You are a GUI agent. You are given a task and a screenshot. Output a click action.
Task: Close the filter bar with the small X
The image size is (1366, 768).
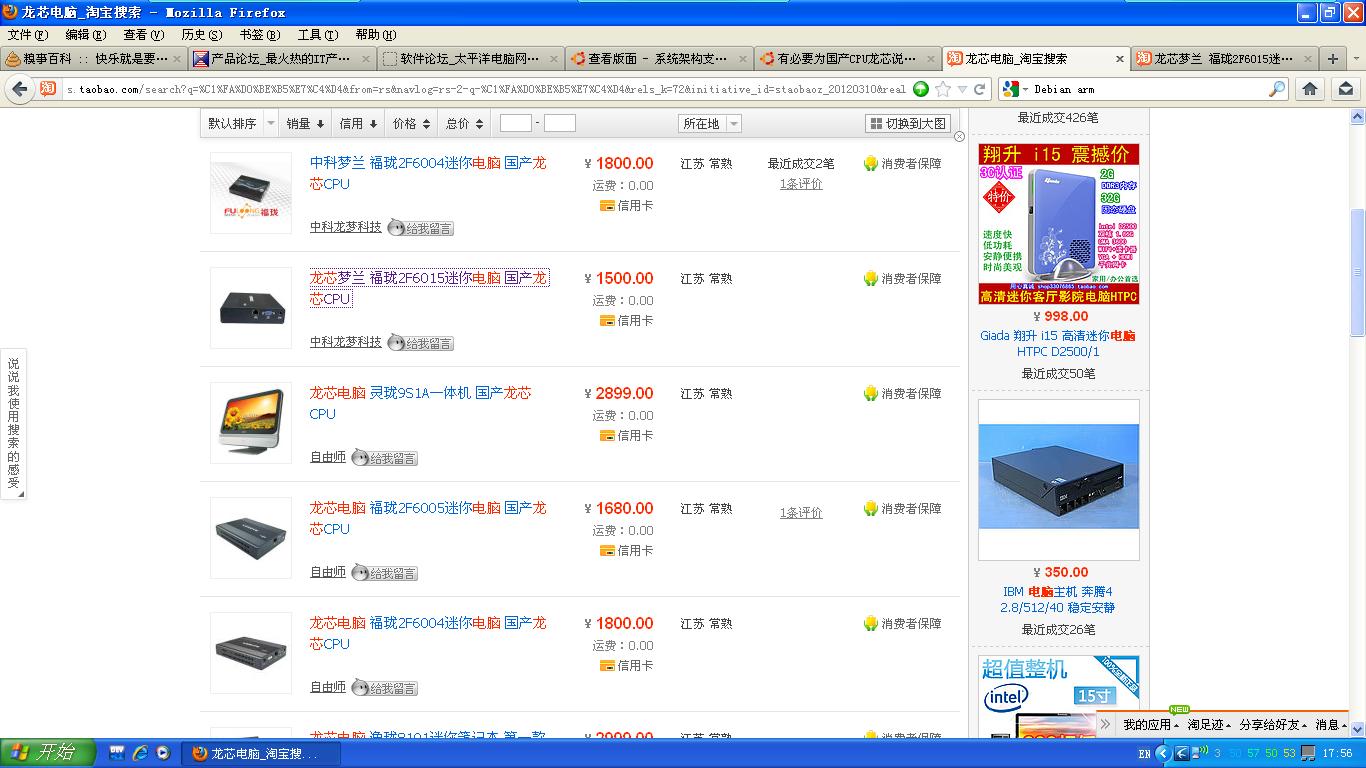(x=960, y=136)
